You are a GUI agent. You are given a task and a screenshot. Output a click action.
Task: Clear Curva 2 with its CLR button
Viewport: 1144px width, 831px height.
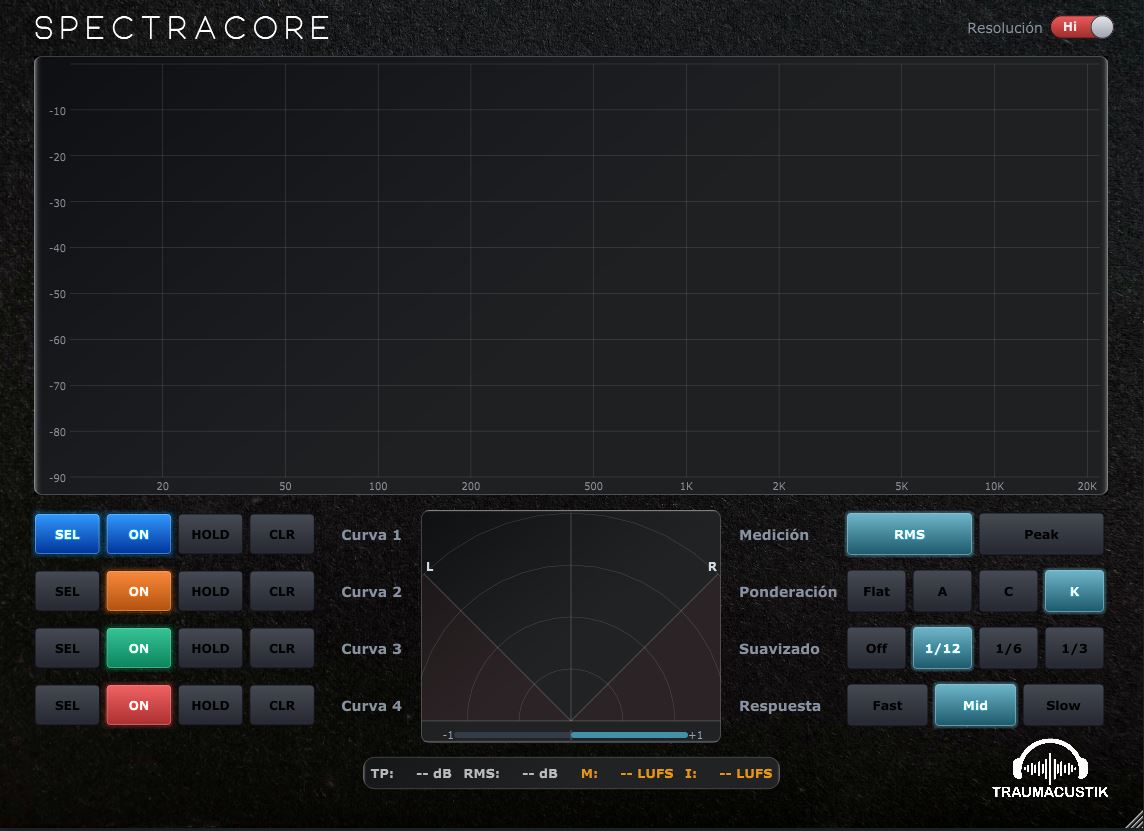point(282,591)
